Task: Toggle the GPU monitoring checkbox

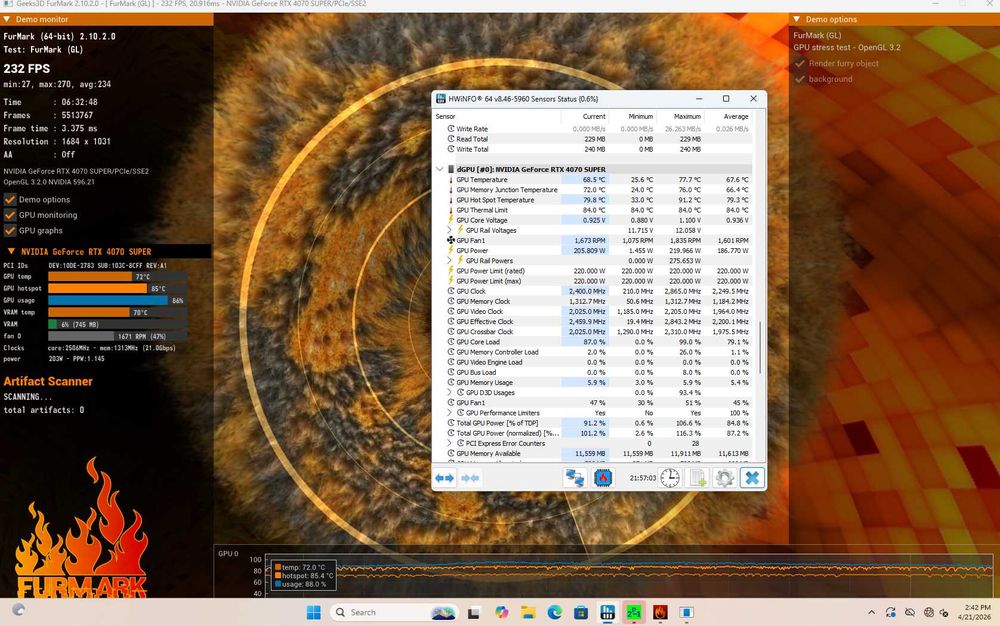Action: click(x=10, y=215)
